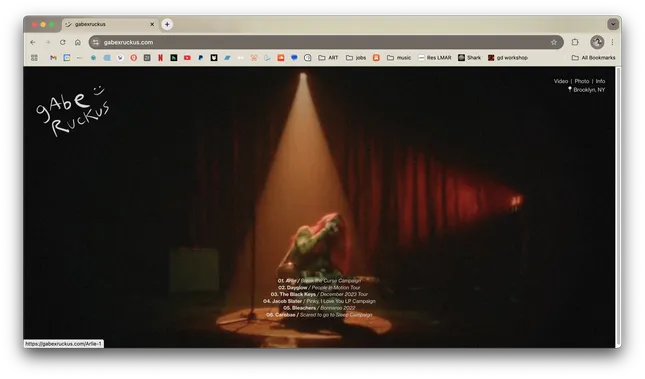Open the Chrome profile avatar
Viewport: 645px width, 379px height.
tap(597, 42)
